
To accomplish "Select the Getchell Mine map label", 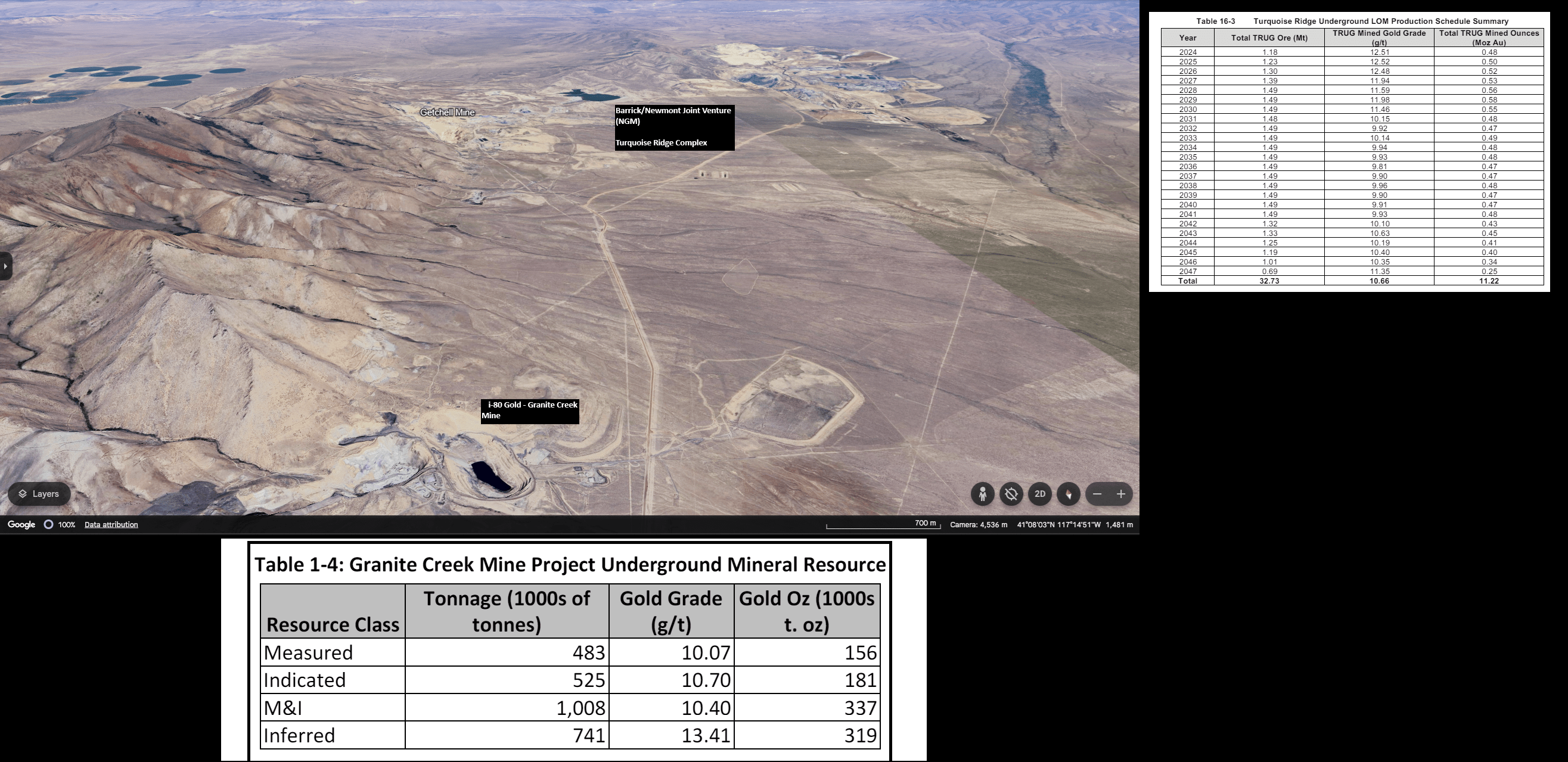I will (448, 112).
